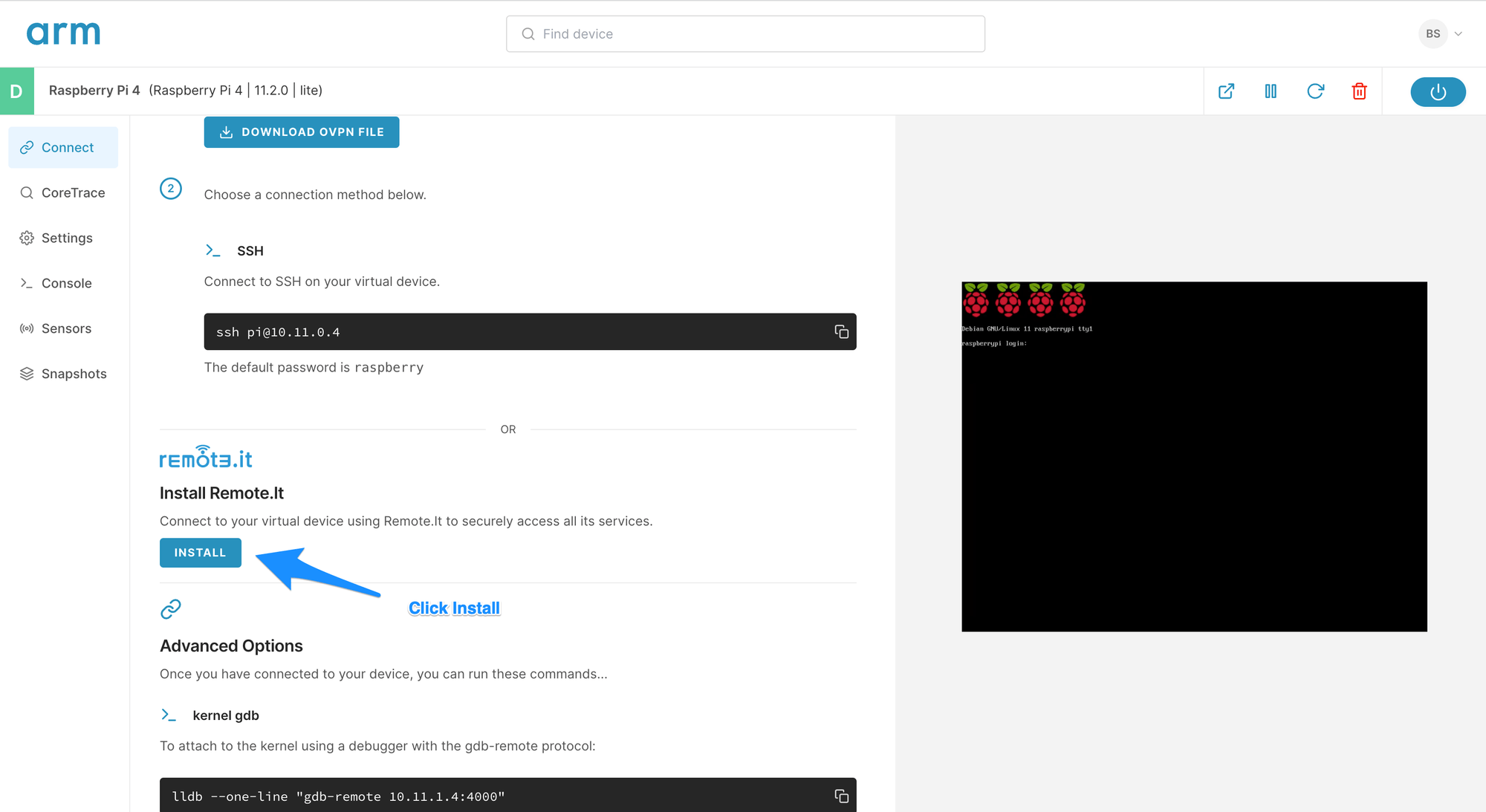Click the Find device search field
The image size is (1486, 812).
click(x=745, y=34)
